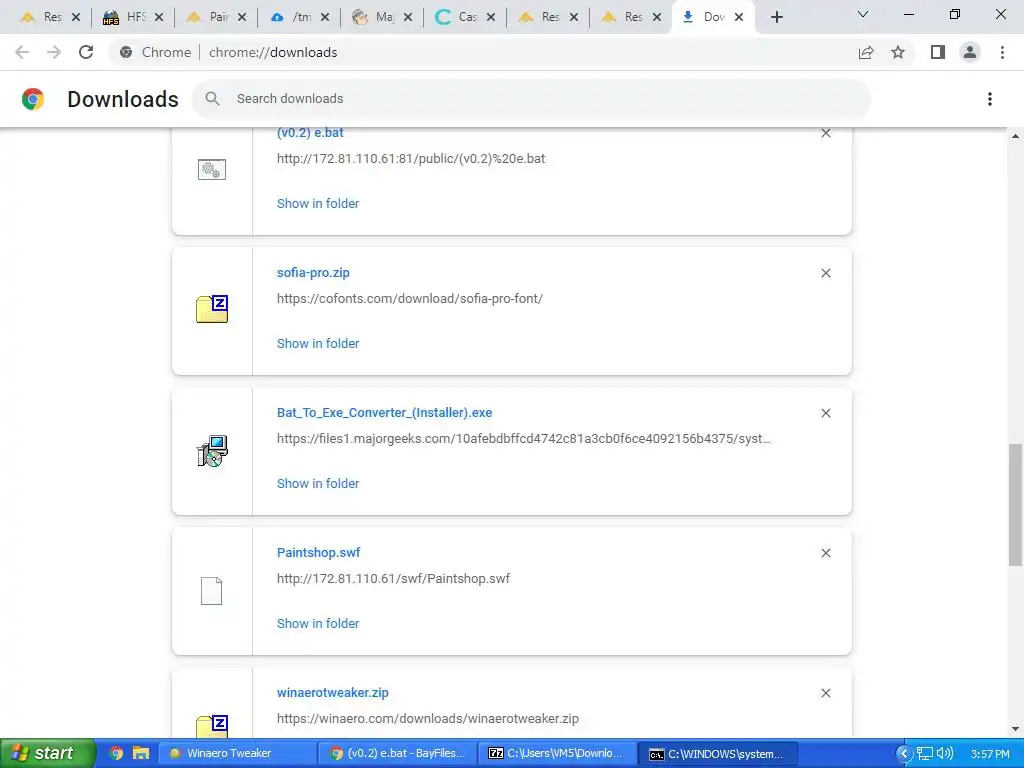Click the majorgeeks.com download URL text

[524, 439]
